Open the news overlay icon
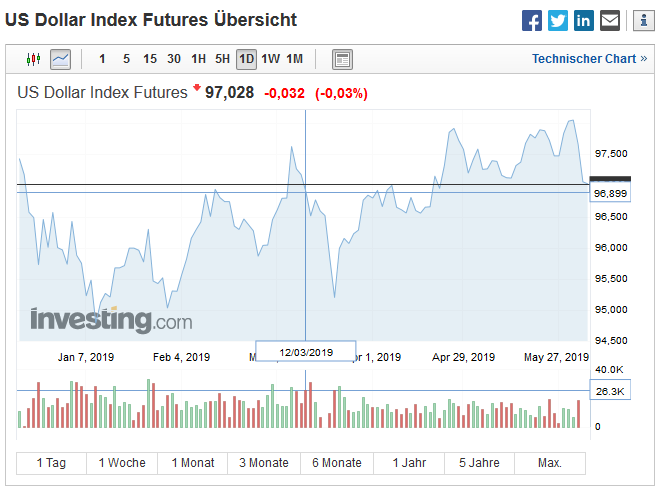 pyautogui.click(x=342, y=59)
